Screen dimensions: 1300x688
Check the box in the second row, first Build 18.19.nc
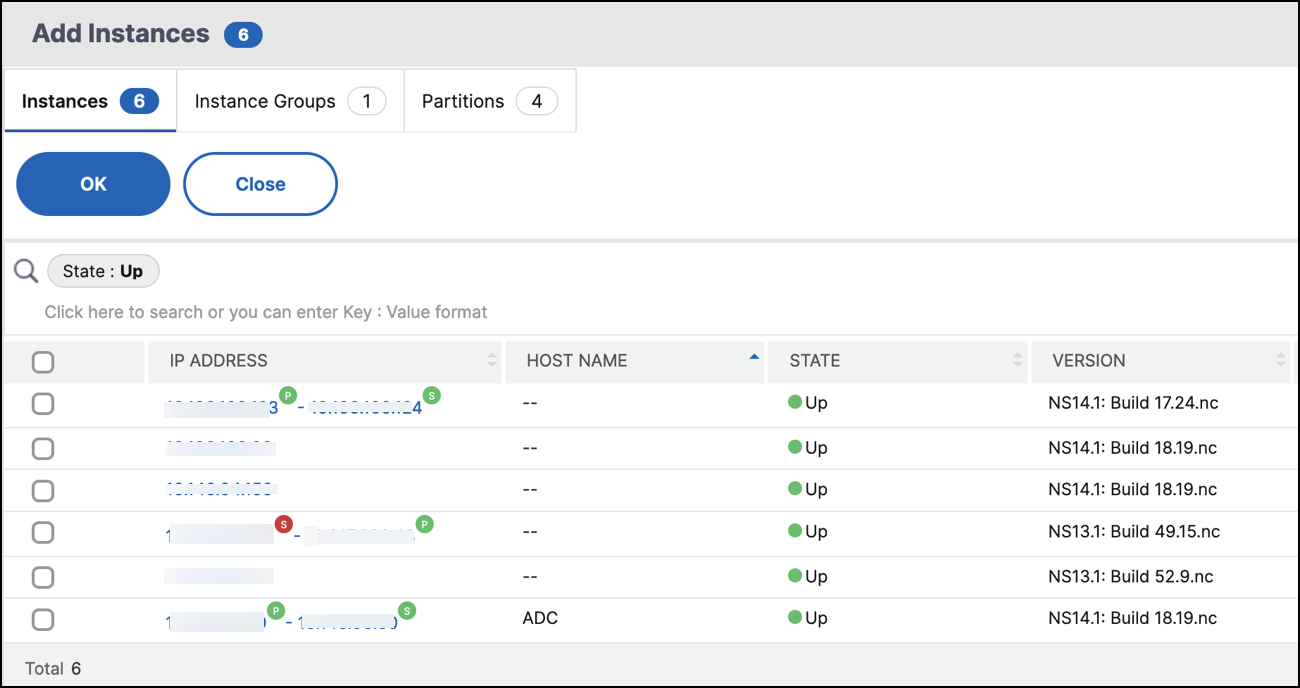click(43, 448)
